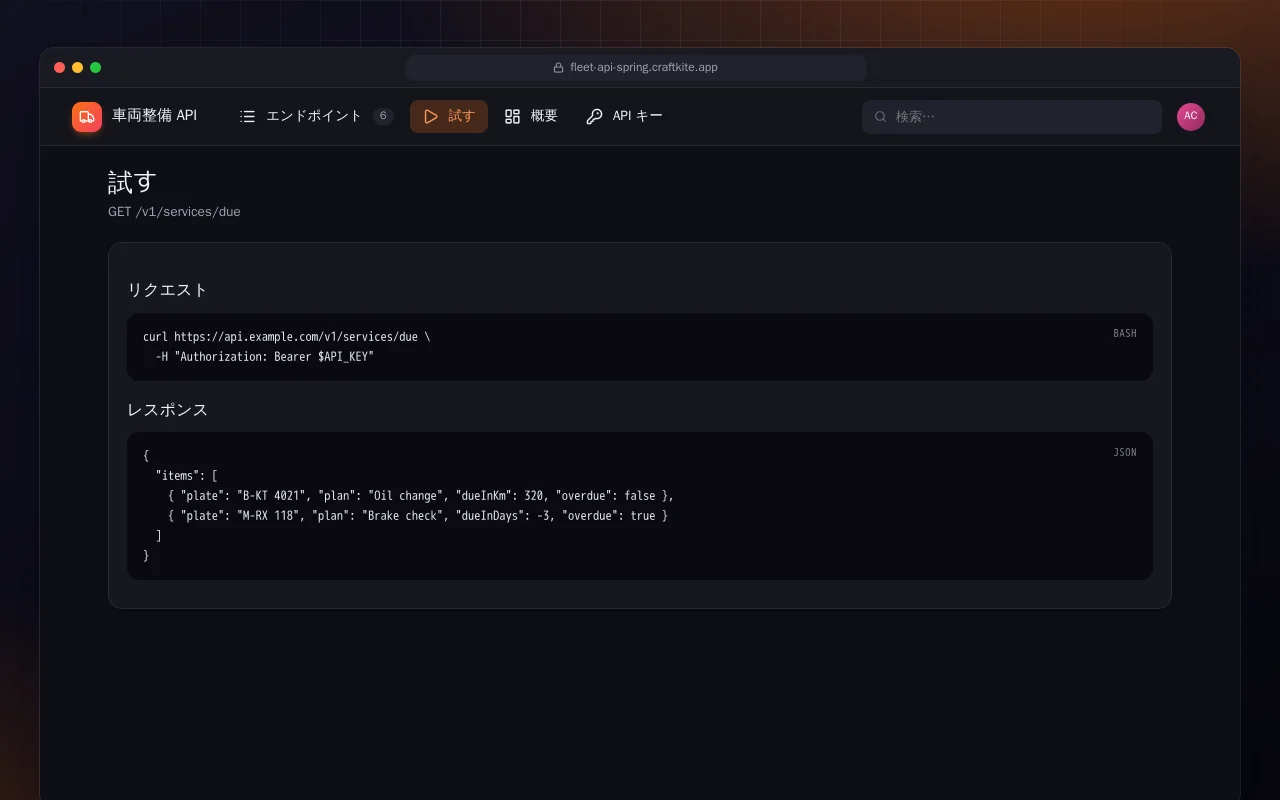Open the エンドポイント tab

point(317,116)
